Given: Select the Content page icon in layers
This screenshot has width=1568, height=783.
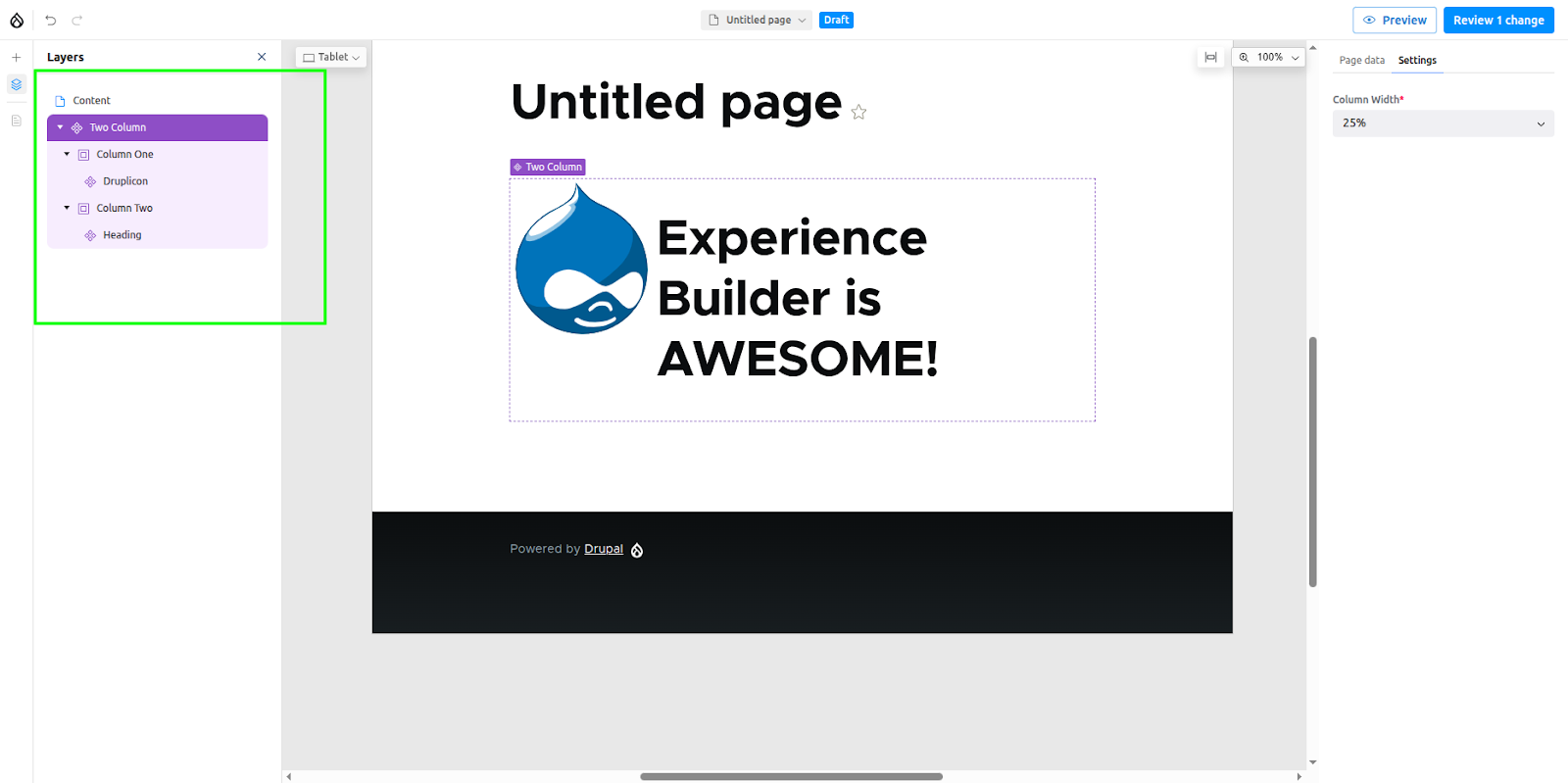Looking at the screenshot, I should click(x=60, y=101).
